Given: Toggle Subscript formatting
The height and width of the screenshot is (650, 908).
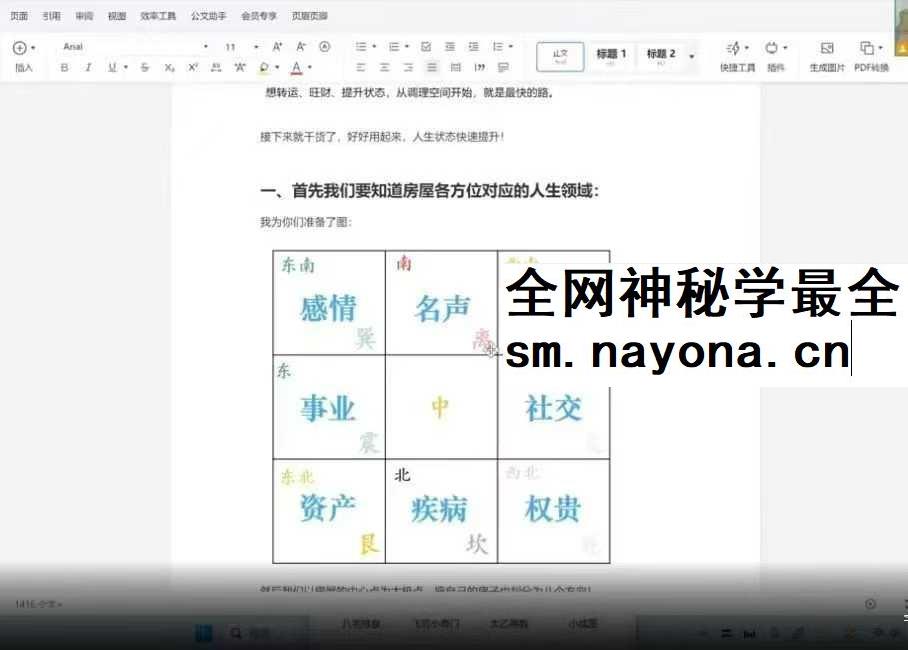Looking at the screenshot, I should (x=169, y=68).
